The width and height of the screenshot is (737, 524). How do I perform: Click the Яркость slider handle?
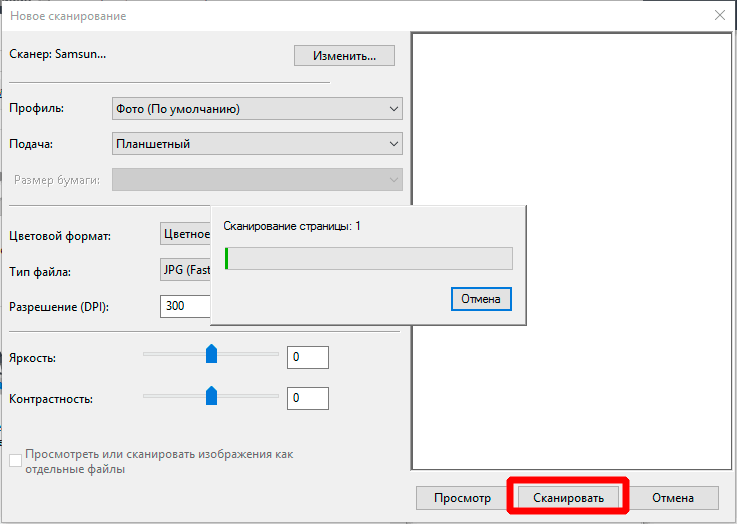(211, 354)
